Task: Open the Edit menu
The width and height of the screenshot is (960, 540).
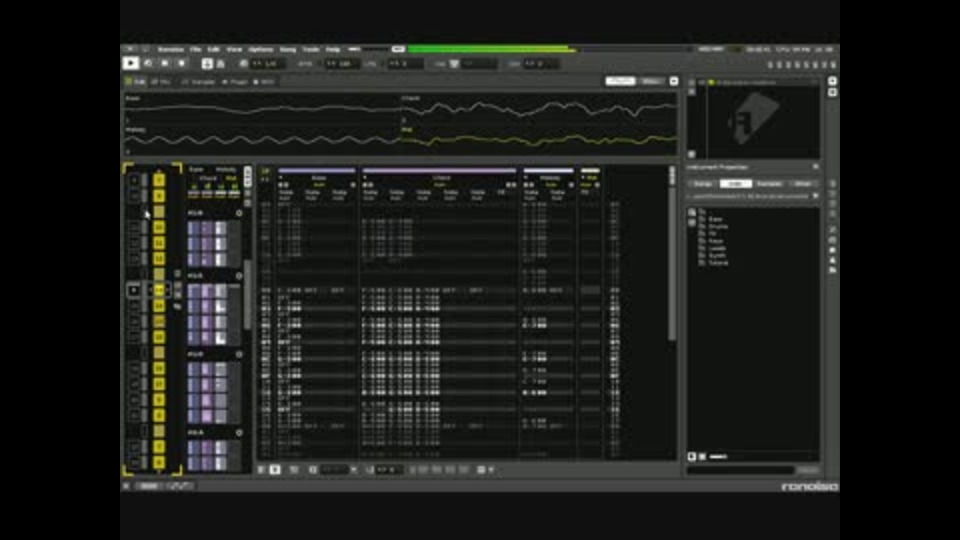Action: tap(213, 49)
